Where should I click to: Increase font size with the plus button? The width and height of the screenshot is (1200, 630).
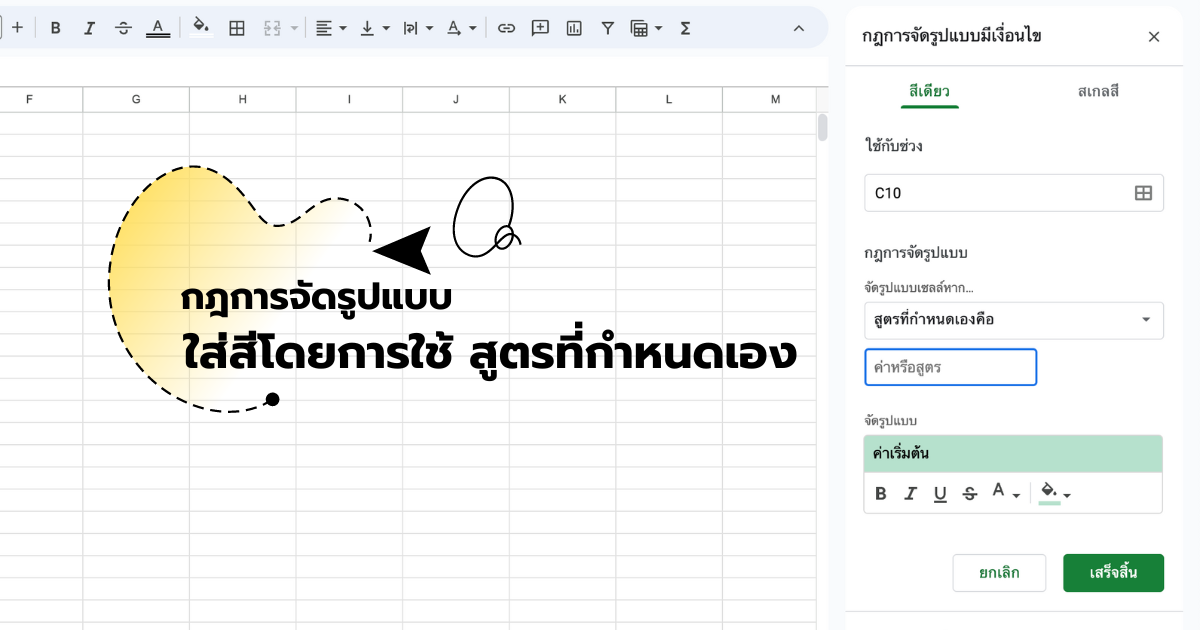(x=17, y=28)
